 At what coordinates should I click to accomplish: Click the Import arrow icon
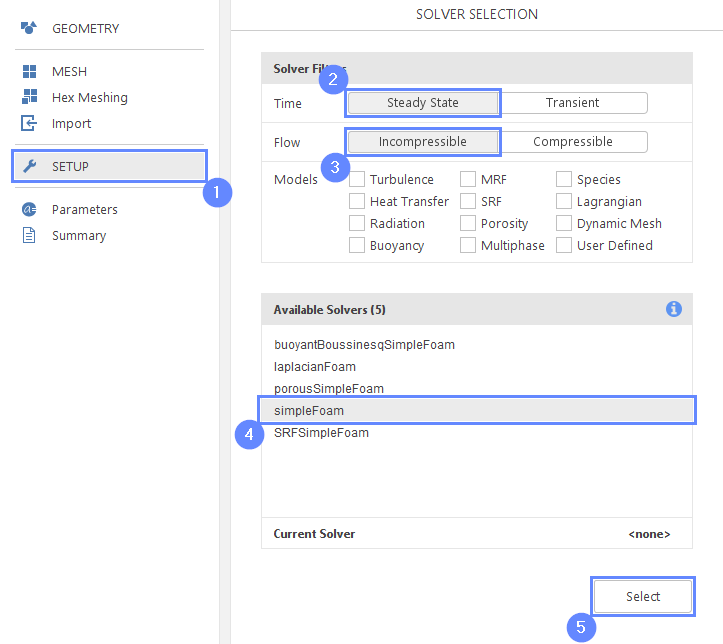tap(29, 124)
